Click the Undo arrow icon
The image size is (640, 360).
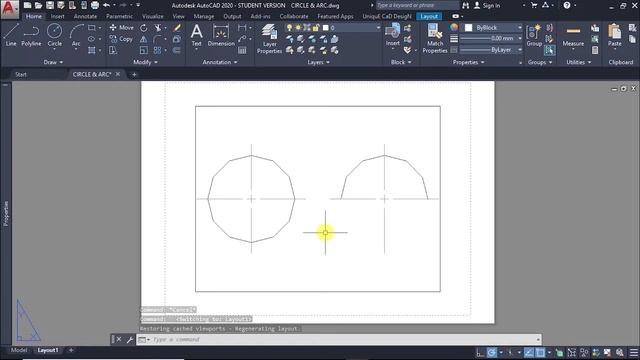(x=106, y=5)
